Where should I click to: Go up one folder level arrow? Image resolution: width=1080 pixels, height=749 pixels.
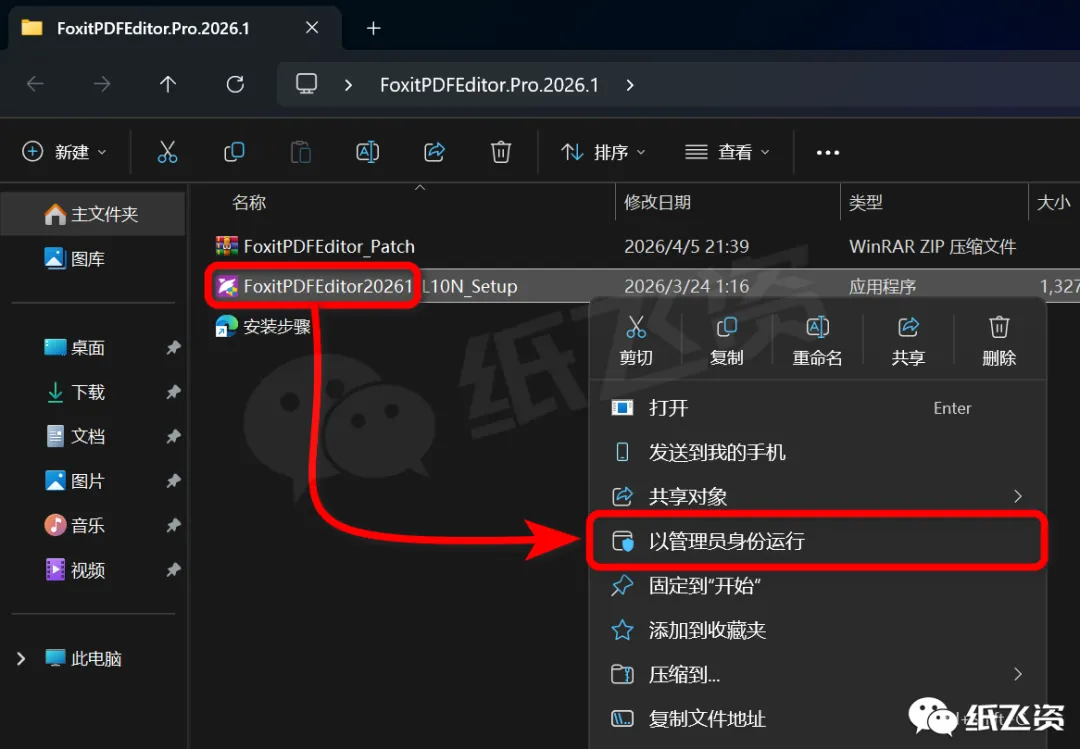click(x=167, y=84)
